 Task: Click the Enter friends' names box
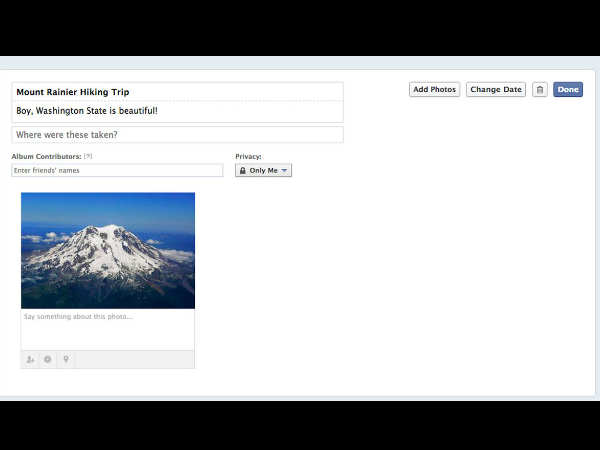coord(117,170)
